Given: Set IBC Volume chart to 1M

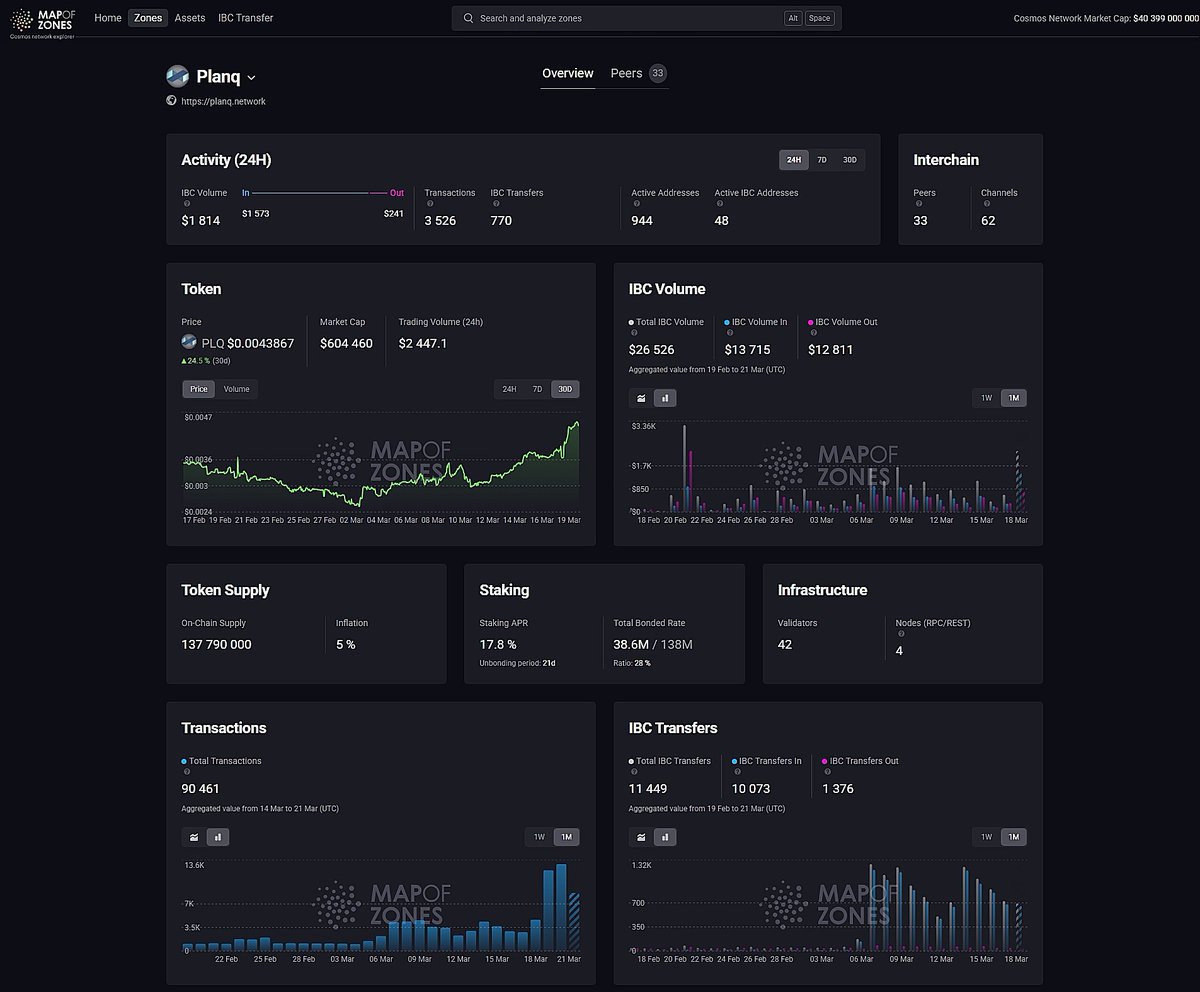Looking at the screenshot, I should 1013,398.
